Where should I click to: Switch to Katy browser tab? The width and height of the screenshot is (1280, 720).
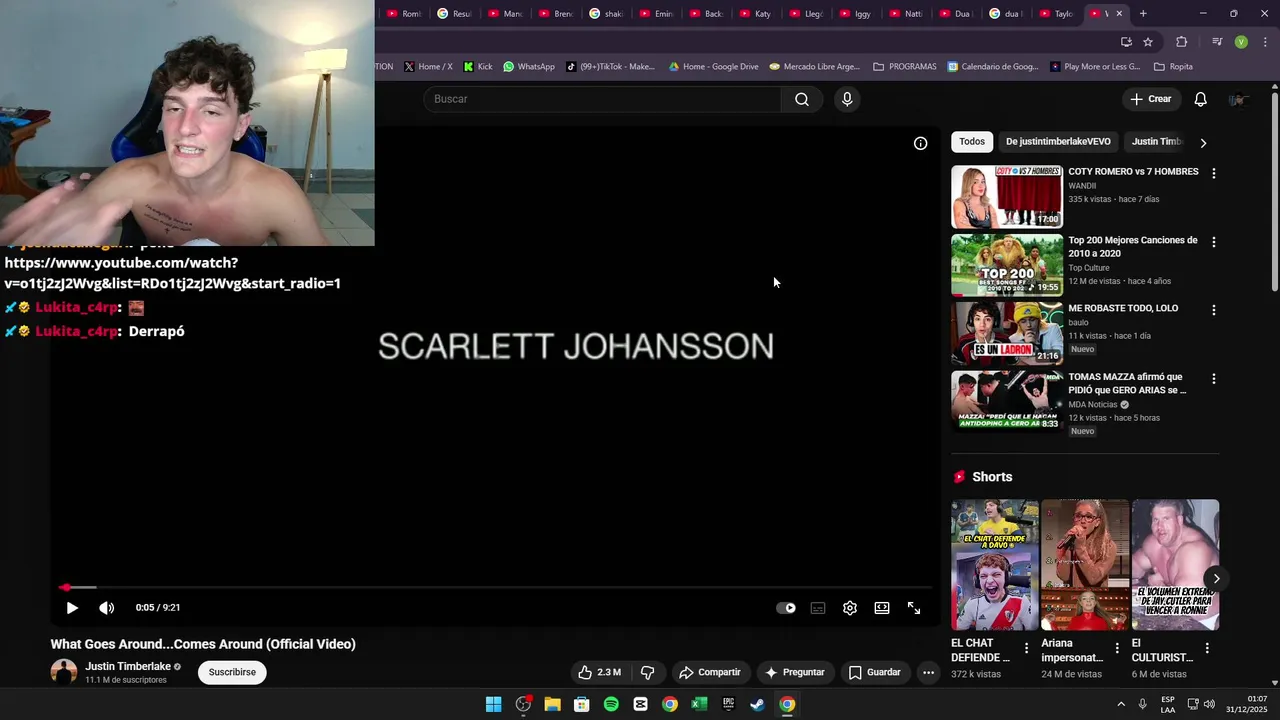(756, 14)
